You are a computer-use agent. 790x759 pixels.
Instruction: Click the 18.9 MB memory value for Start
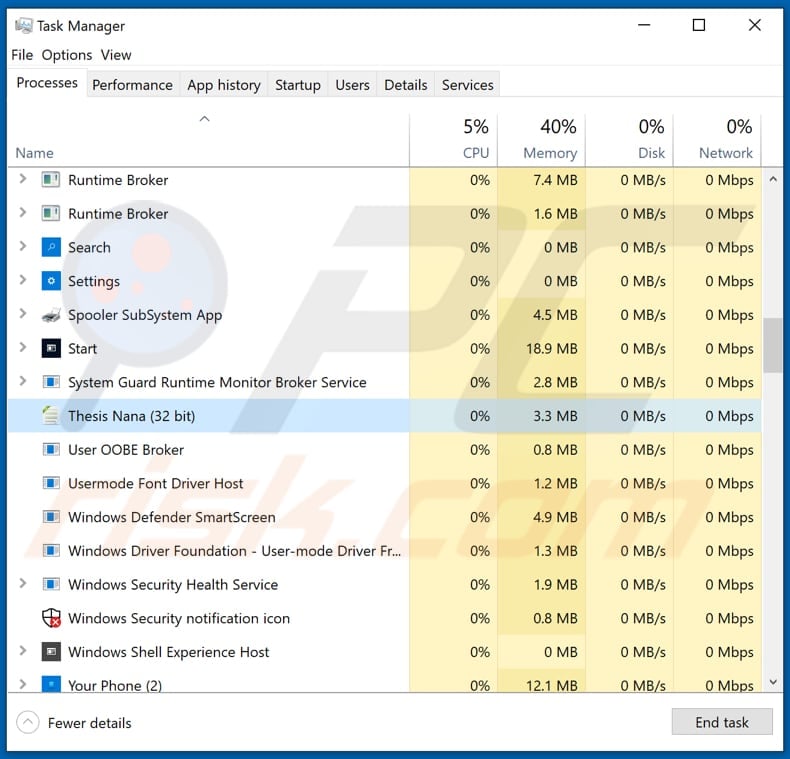coord(552,349)
